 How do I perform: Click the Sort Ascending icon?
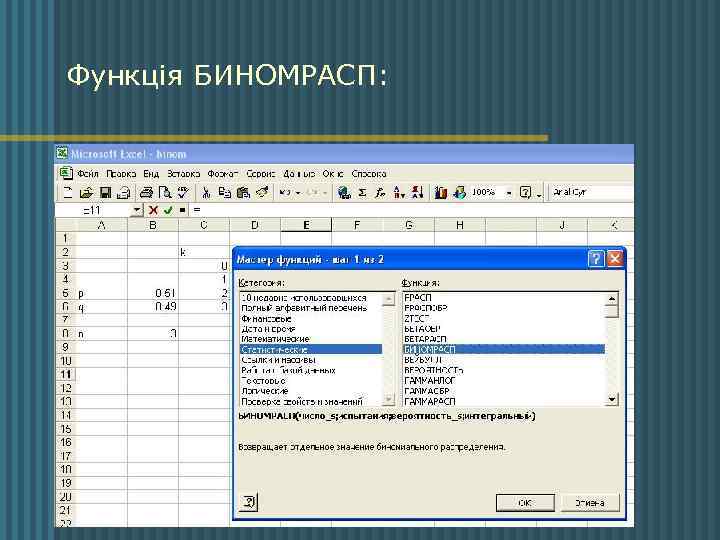[399, 192]
